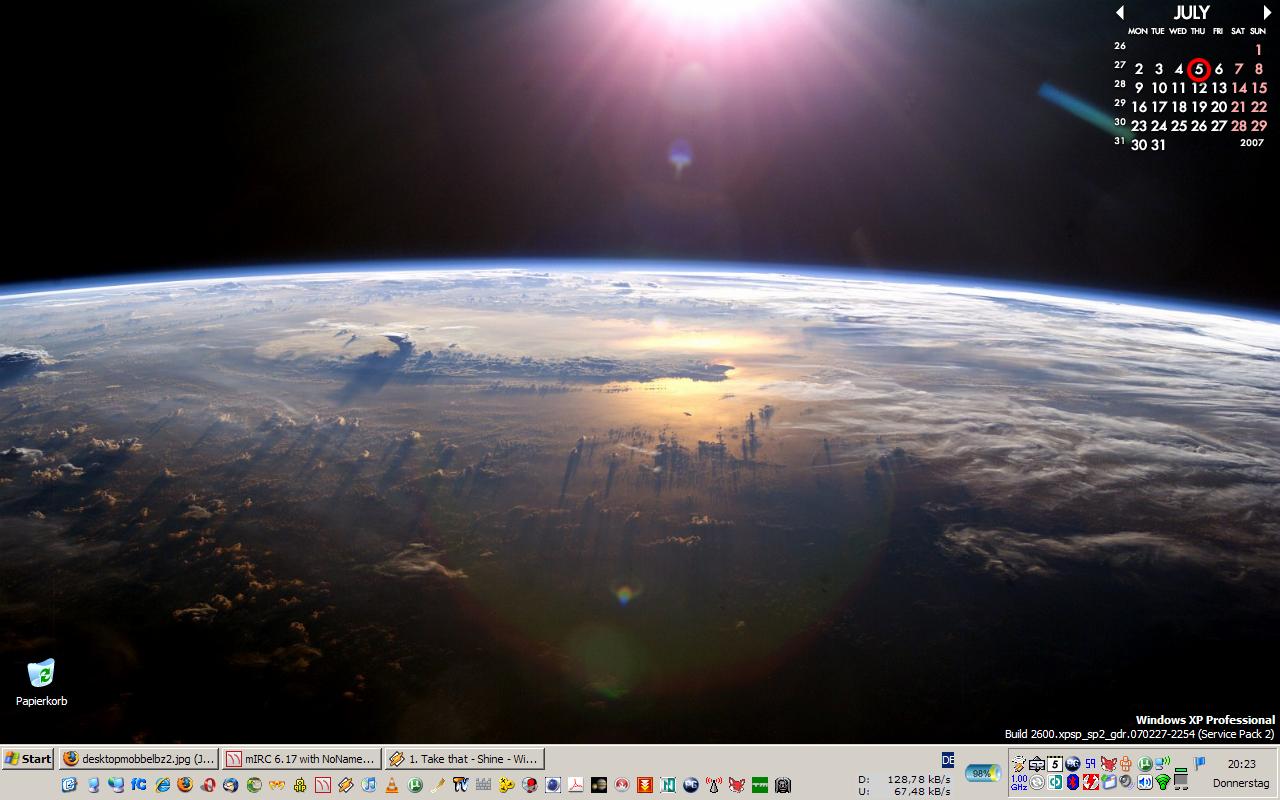Click upload speed 67,48 kB/s readout

coord(922,791)
